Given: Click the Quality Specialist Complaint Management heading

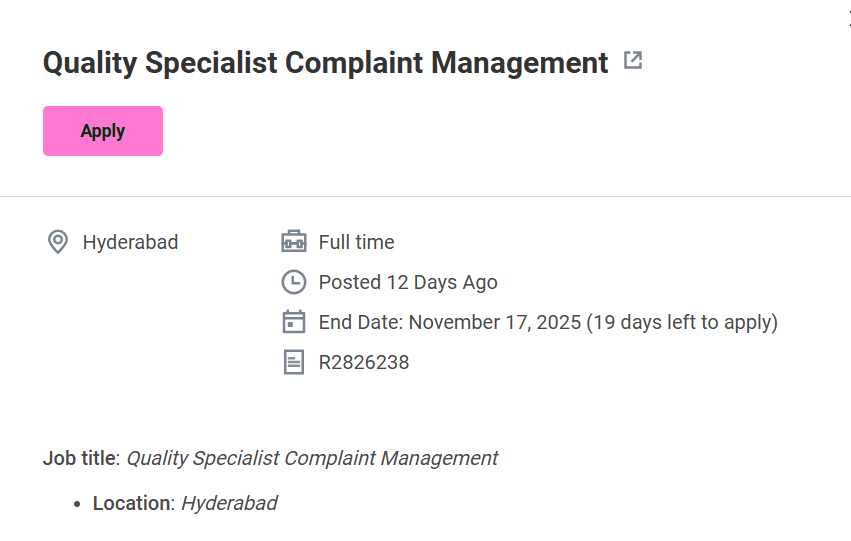Looking at the screenshot, I should pos(325,63).
